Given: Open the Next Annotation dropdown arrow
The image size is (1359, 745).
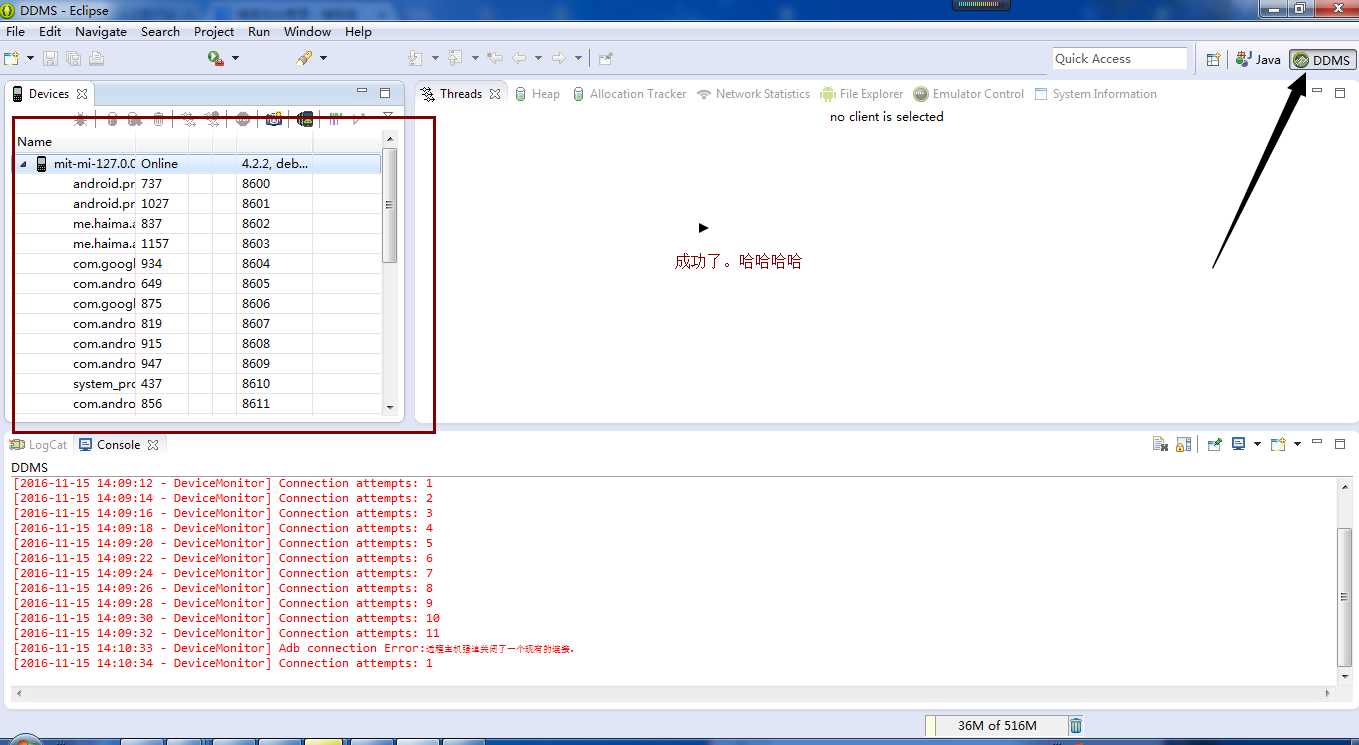Looking at the screenshot, I should tap(436, 59).
